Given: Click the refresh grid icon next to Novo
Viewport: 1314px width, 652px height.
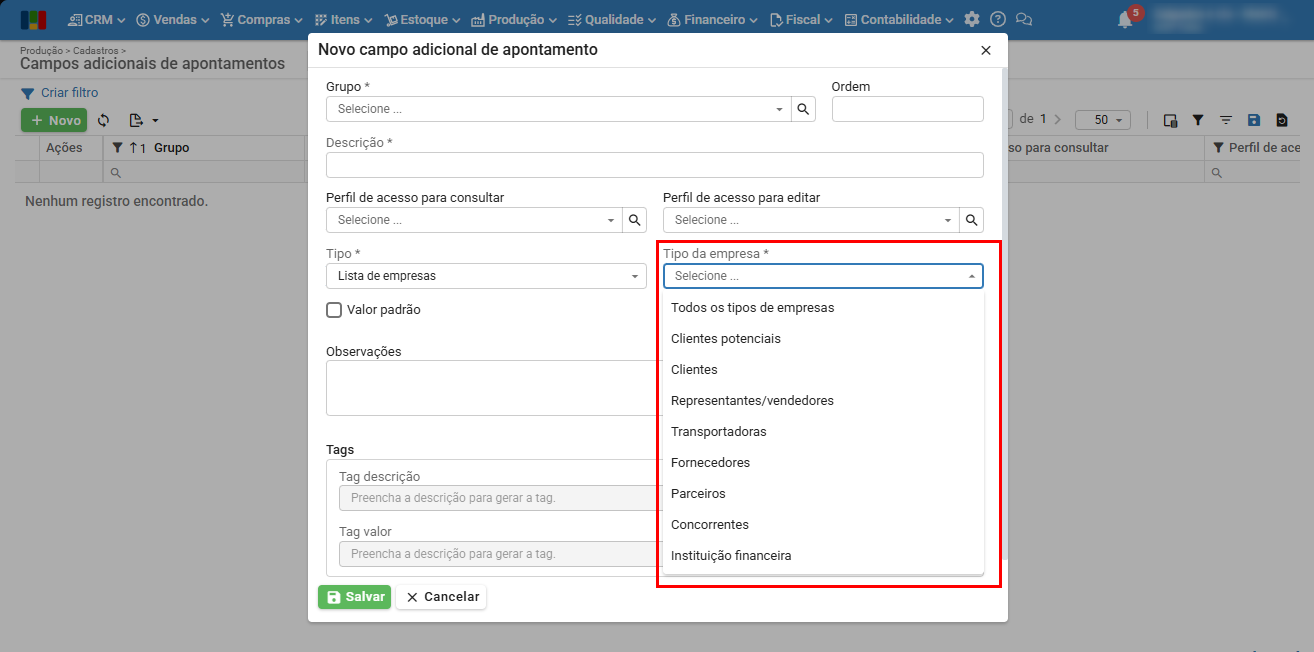Looking at the screenshot, I should 103,121.
